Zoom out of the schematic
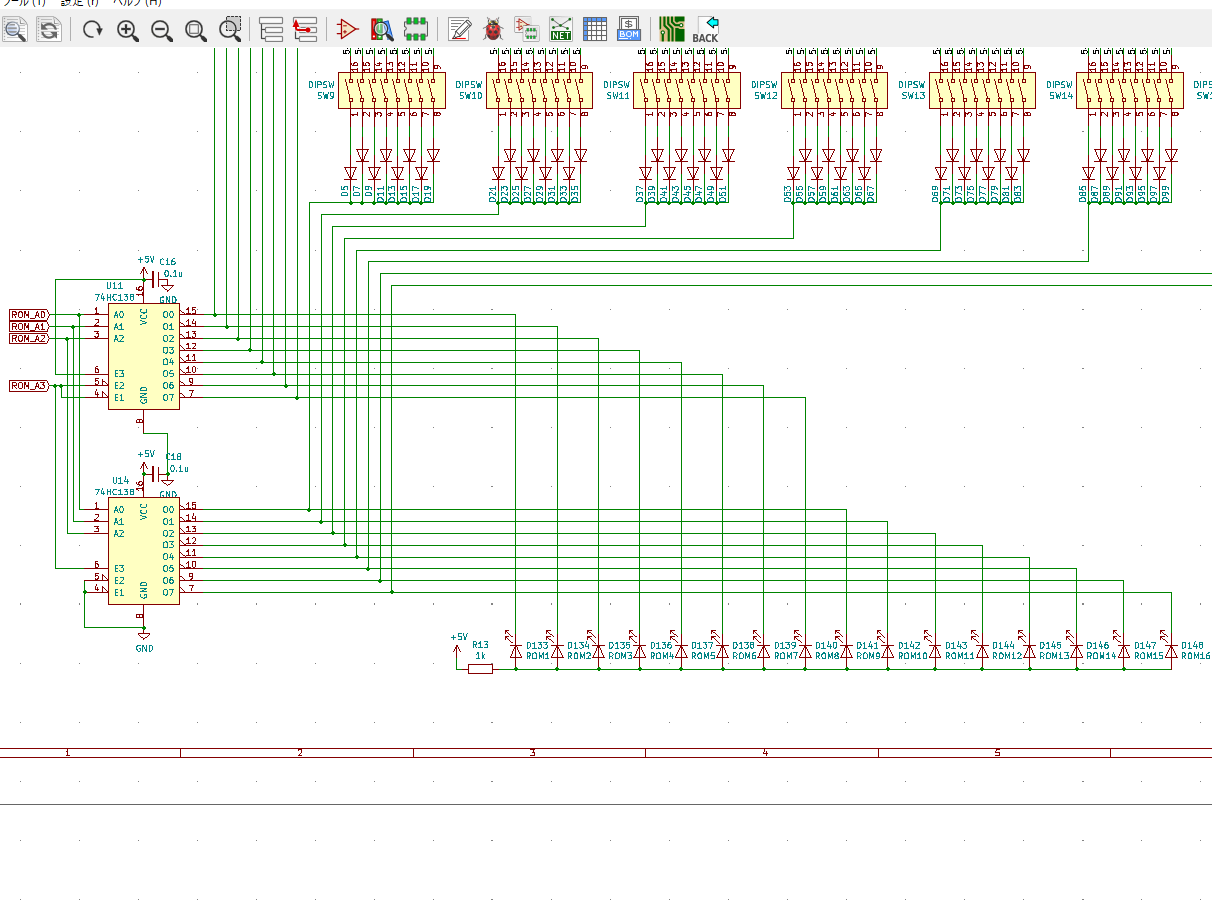This screenshot has height=909, width=1212. tap(162, 29)
